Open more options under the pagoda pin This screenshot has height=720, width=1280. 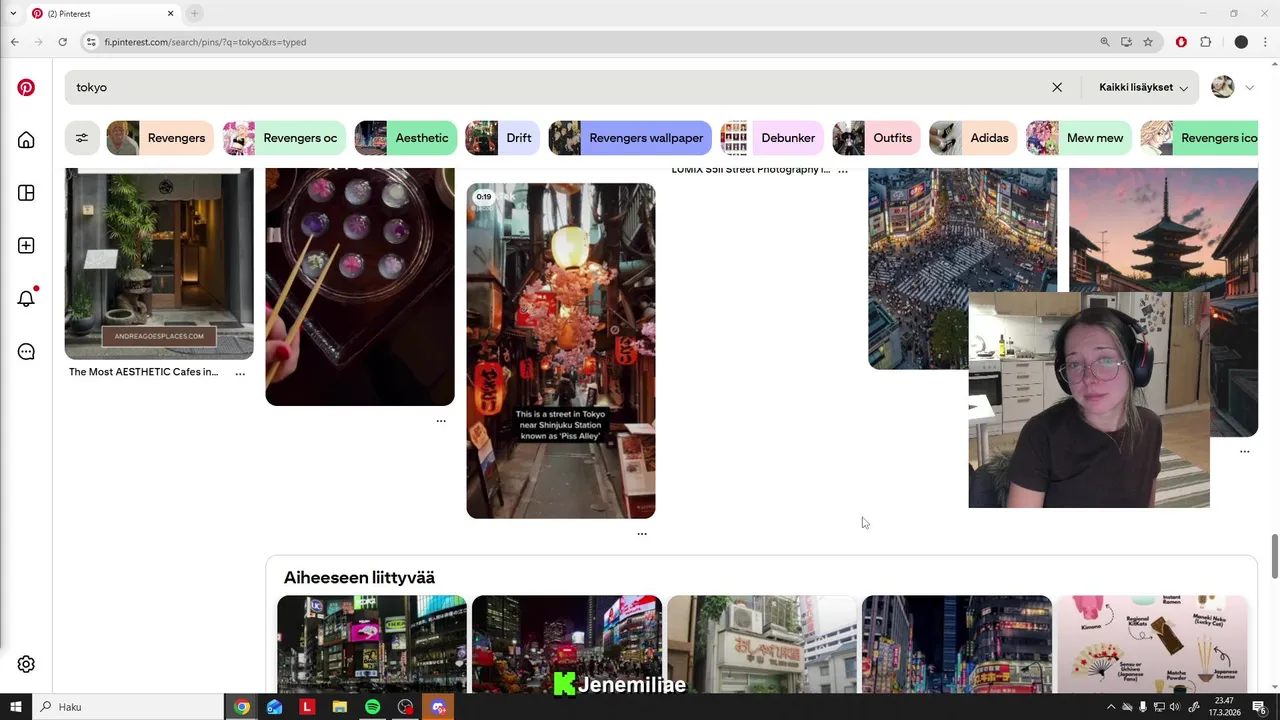(x=1245, y=452)
